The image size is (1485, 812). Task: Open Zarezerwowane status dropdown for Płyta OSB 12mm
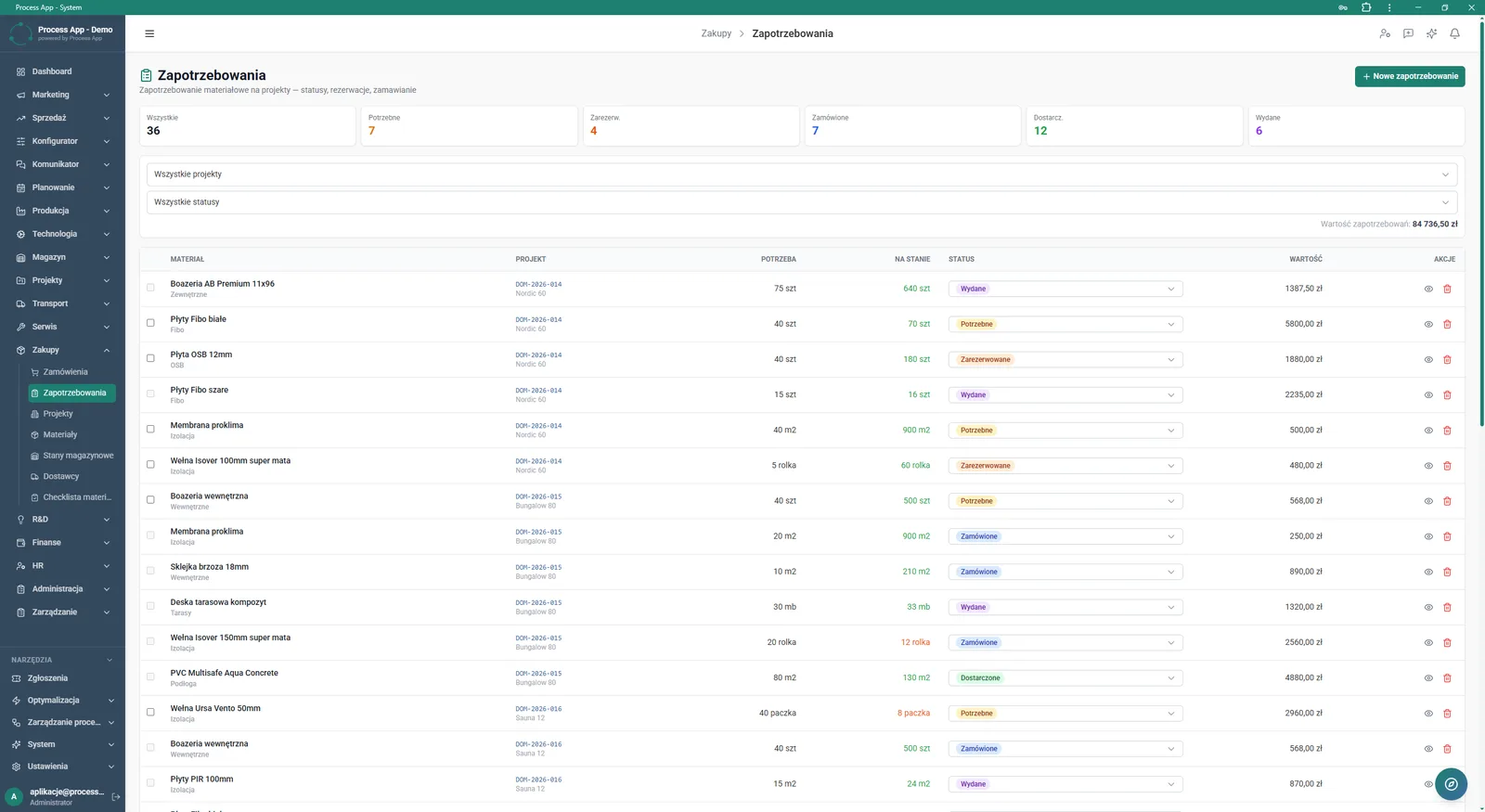coord(1065,359)
